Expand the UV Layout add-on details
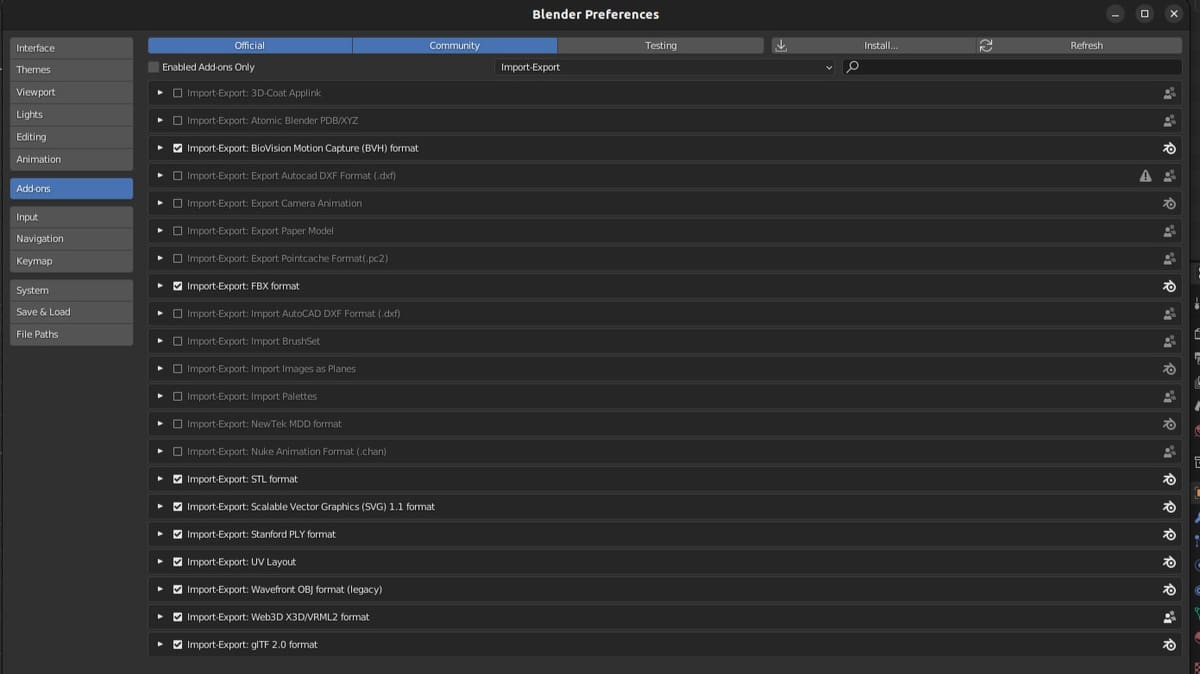The height and width of the screenshot is (674, 1200). click(x=160, y=562)
